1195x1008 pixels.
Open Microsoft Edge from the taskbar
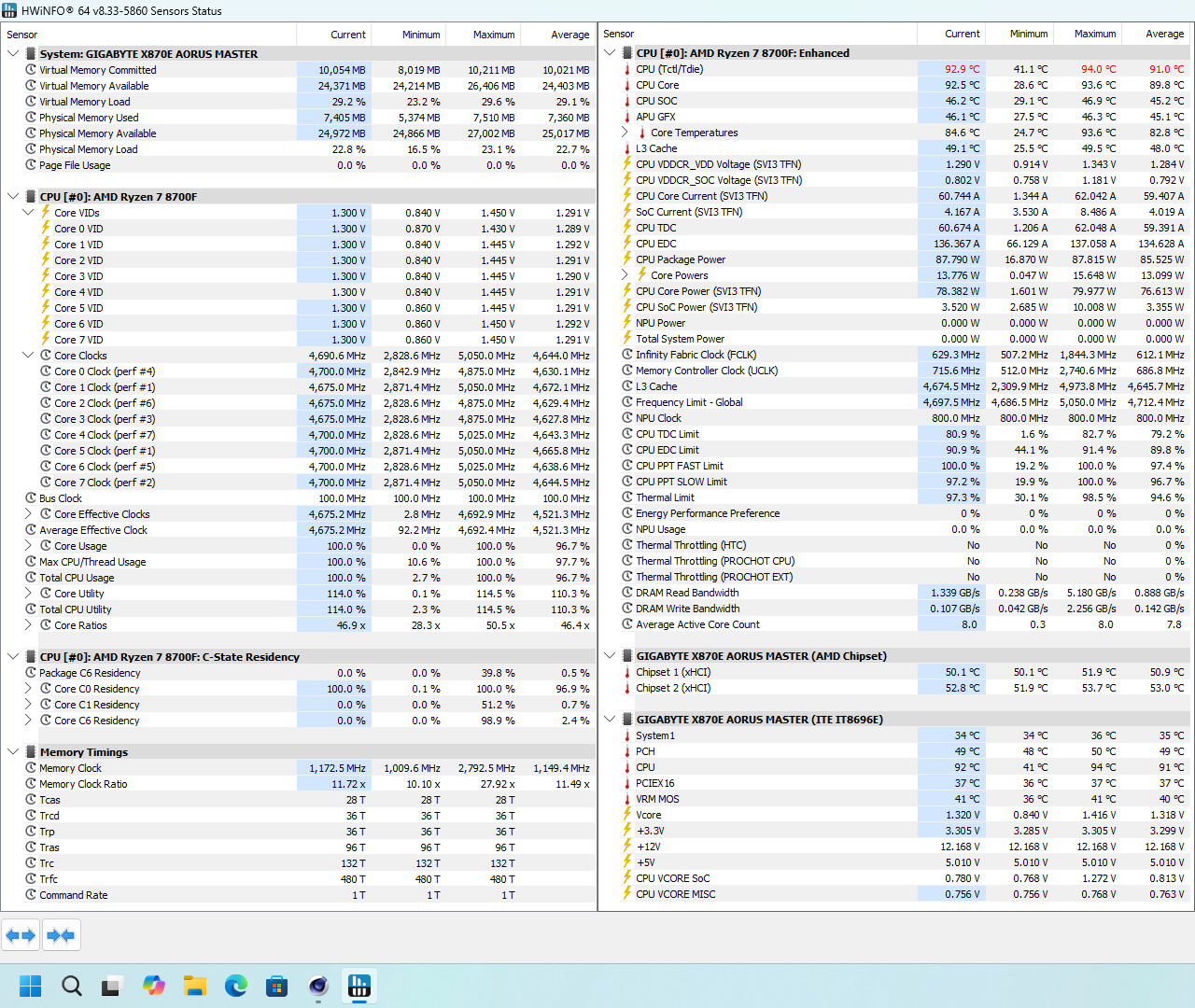[236, 986]
